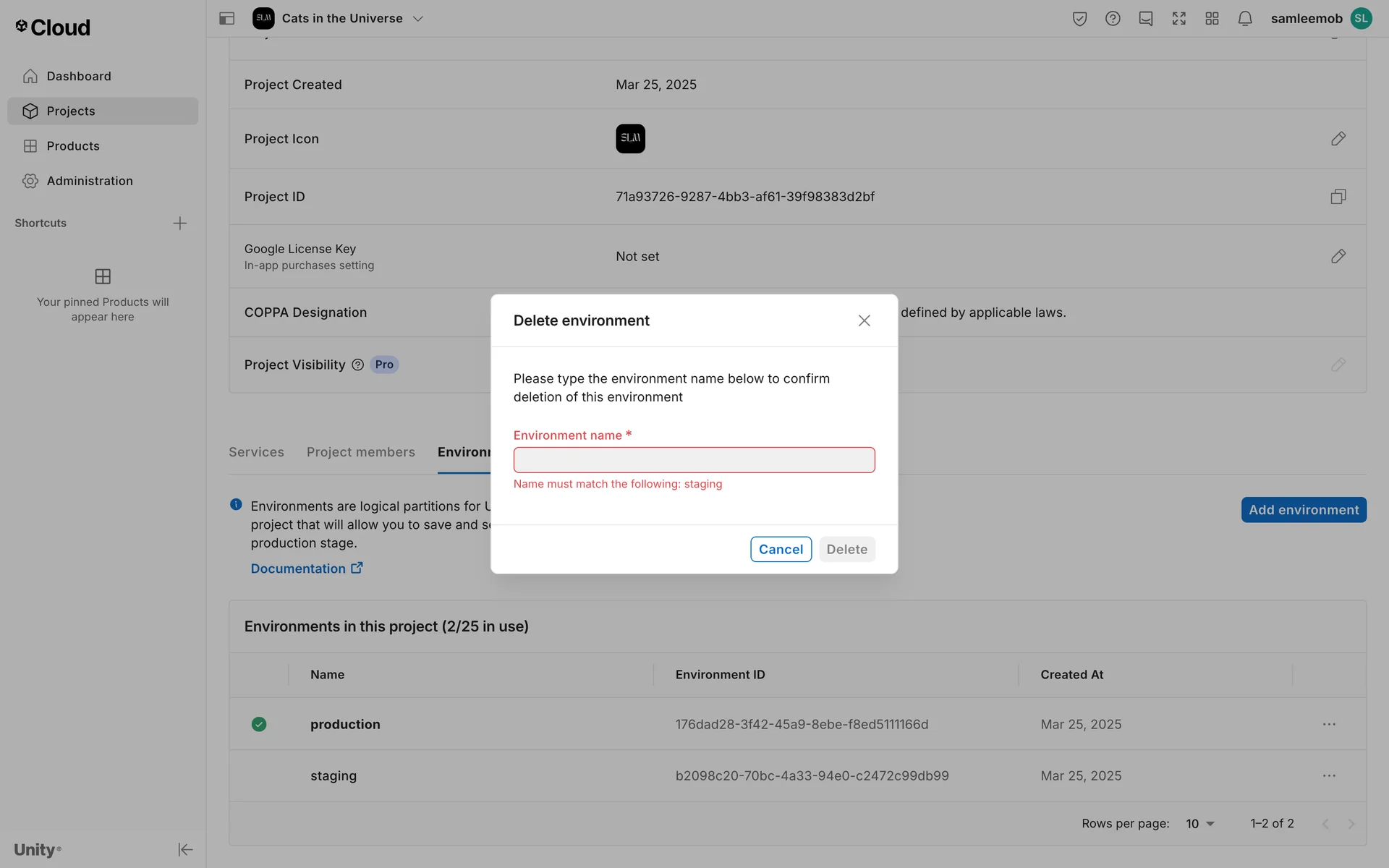Open the Cats in the Universe project dropdown

point(417,19)
